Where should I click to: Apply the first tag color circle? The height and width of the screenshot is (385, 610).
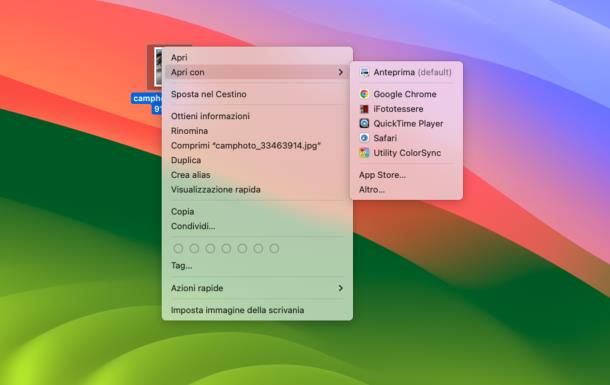[178, 248]
